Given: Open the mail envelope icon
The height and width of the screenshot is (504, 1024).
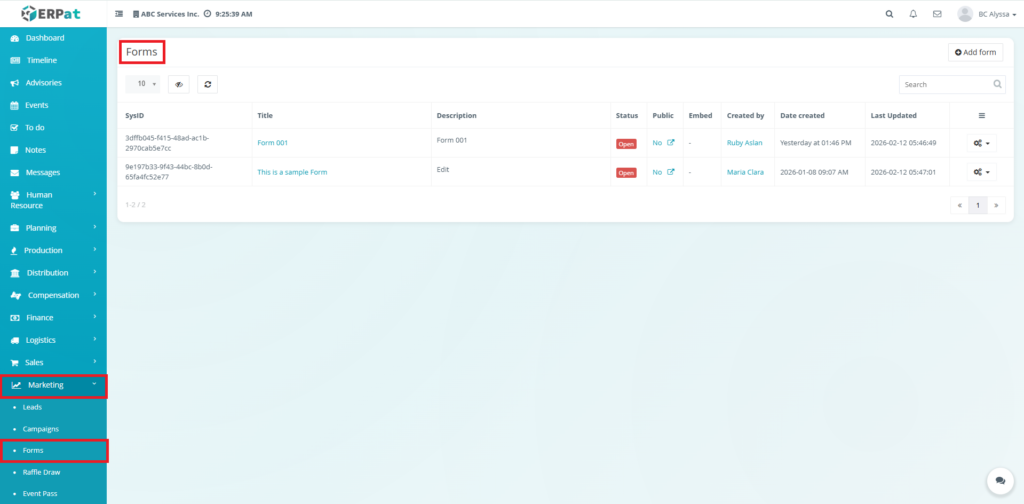Looking at the screenshot, I should (x=937, y=14).
